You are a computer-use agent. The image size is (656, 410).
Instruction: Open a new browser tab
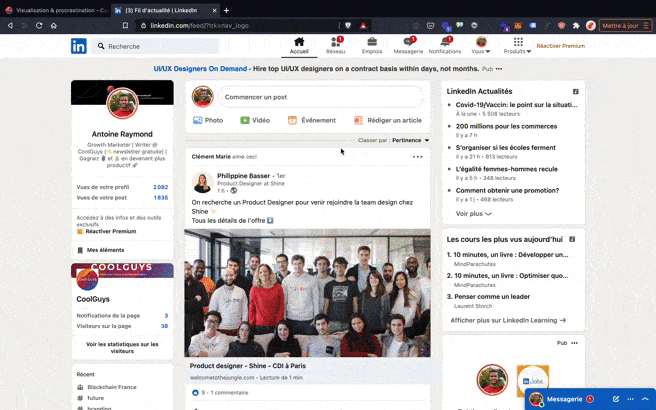(x=226, y=10)
